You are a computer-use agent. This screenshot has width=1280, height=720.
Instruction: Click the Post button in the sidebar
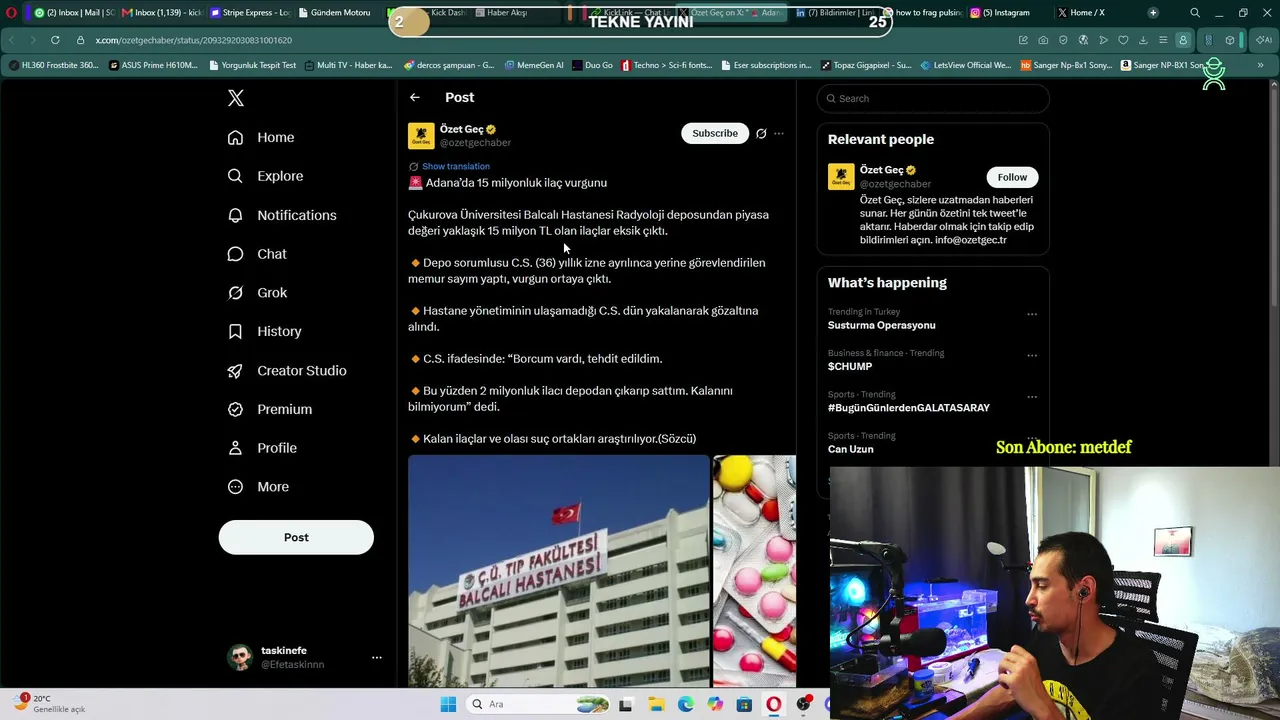click(x=296, y=537)
